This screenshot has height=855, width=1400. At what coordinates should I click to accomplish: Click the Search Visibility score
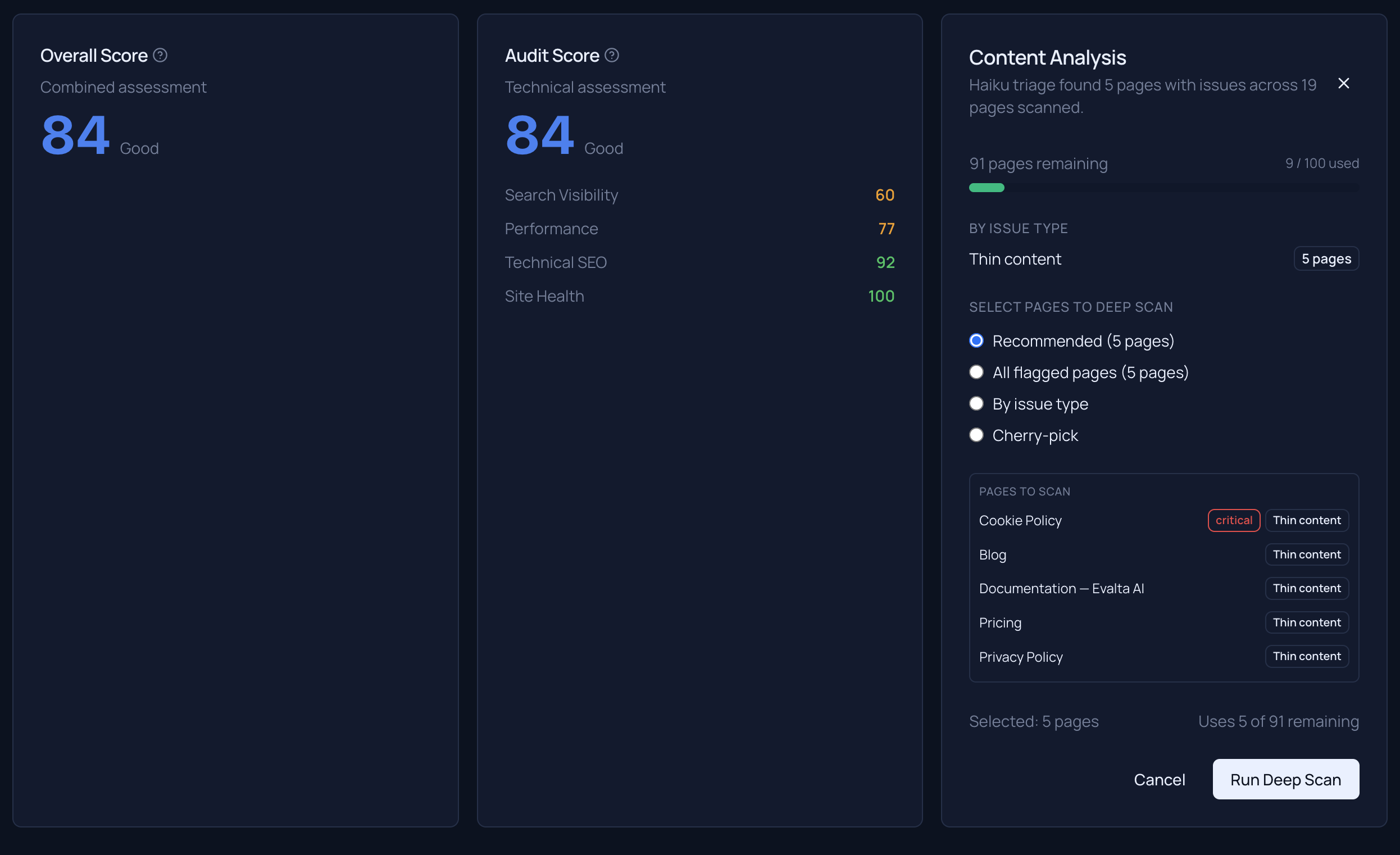(x=885, y=195)
